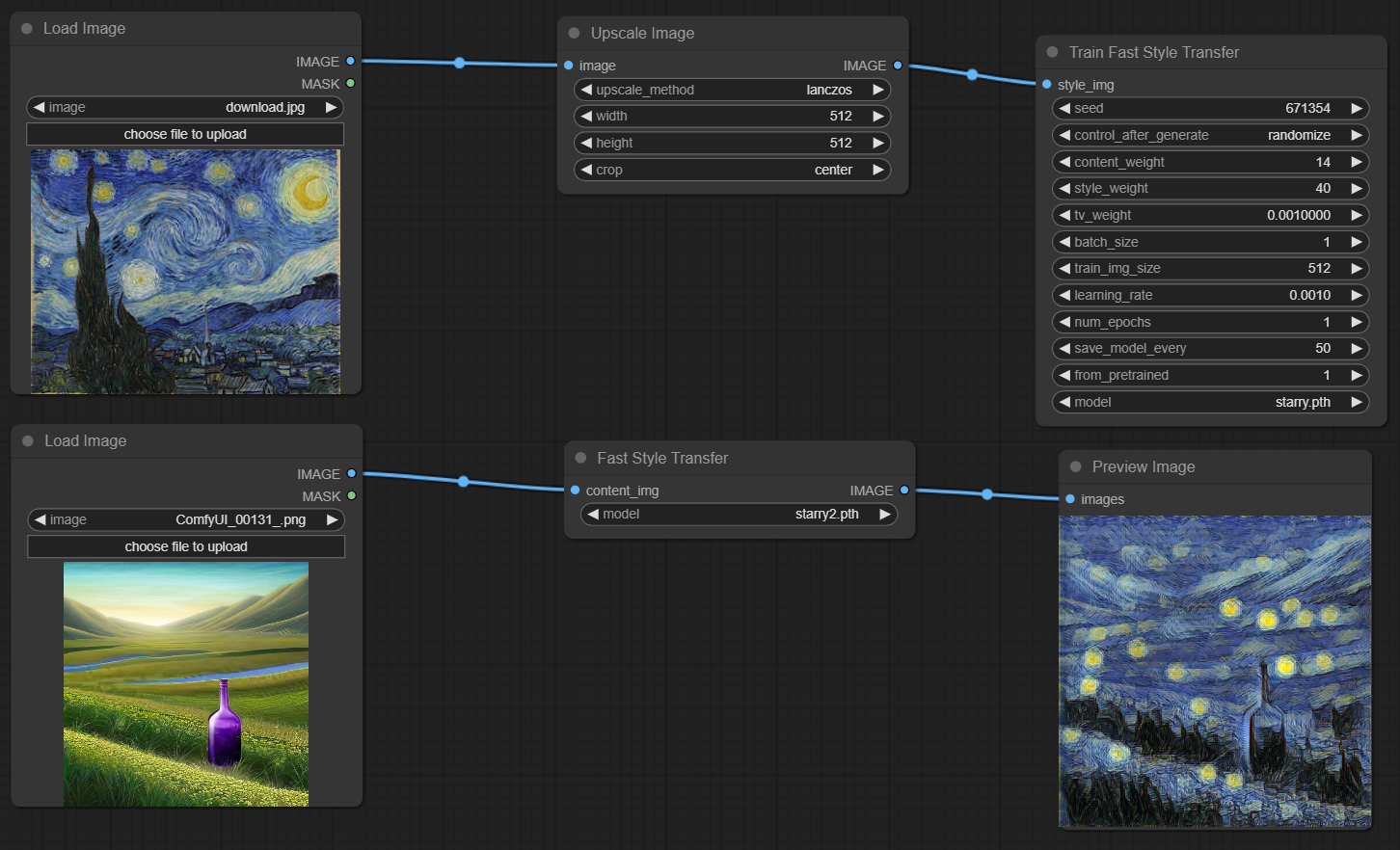Collapse the Upscale Image node via its title dot
Viewport: 1400px width, 850px height.
574,33
